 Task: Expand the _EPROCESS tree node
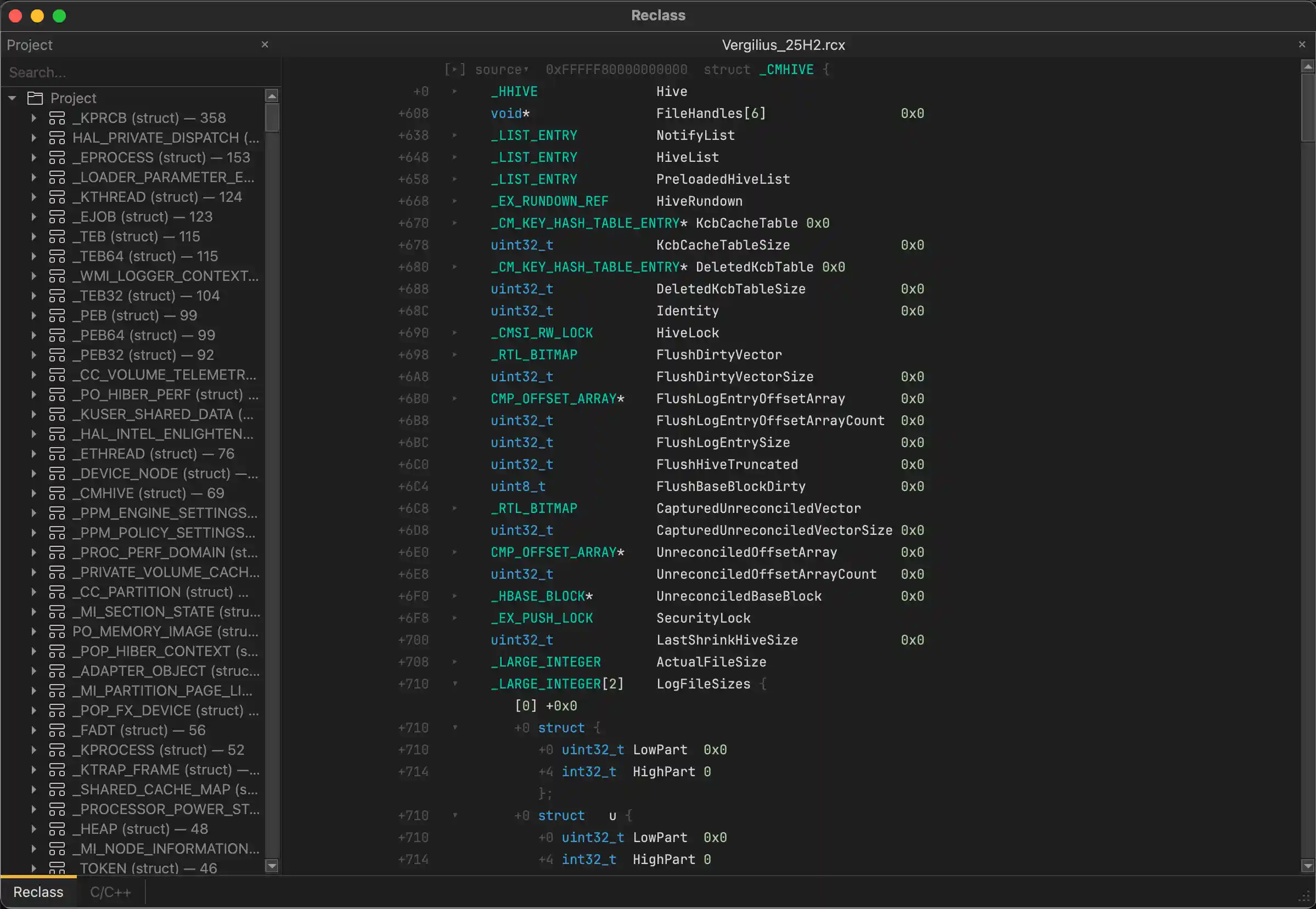33,157
